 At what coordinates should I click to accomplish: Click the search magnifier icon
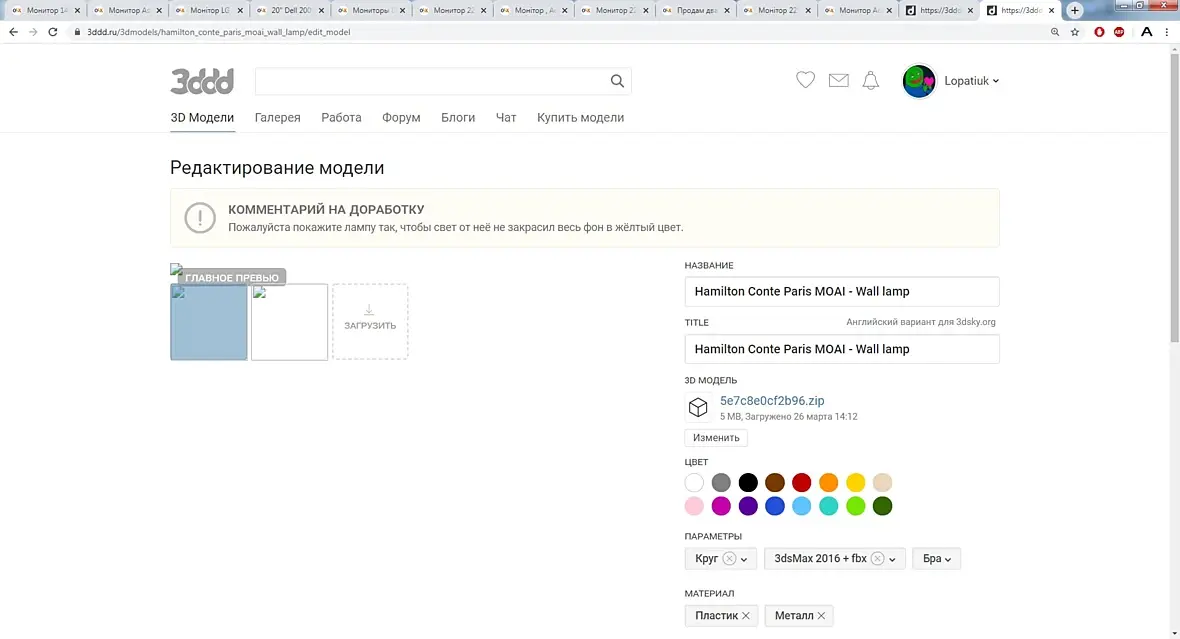617,81
